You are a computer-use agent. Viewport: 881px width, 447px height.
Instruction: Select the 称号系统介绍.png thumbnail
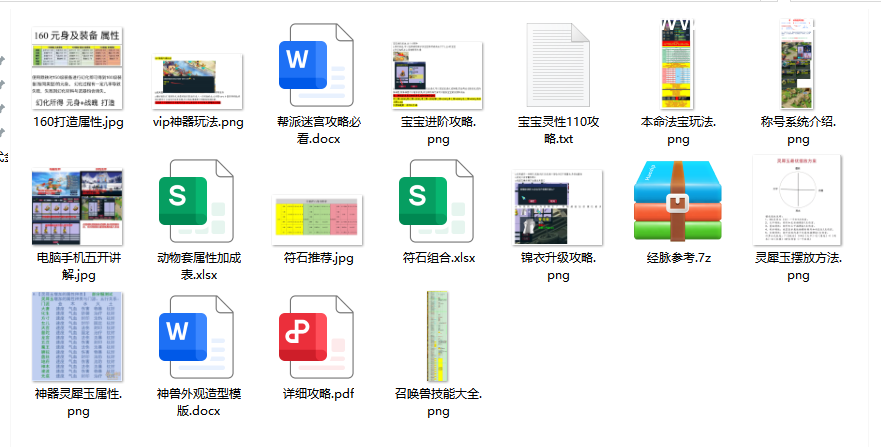click(798, 64)
